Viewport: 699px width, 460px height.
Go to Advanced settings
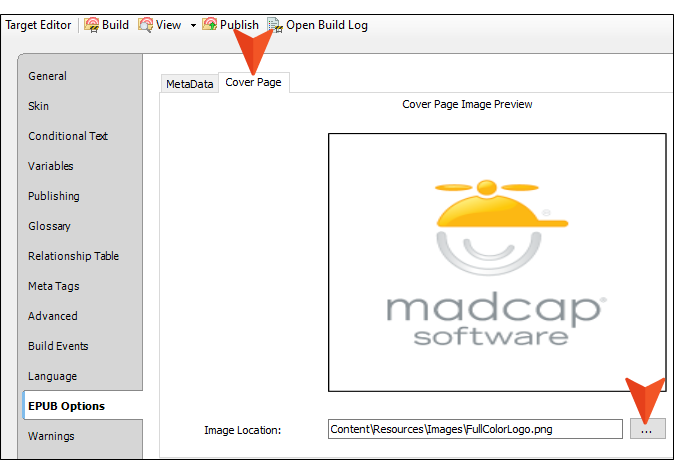(53, 316)
